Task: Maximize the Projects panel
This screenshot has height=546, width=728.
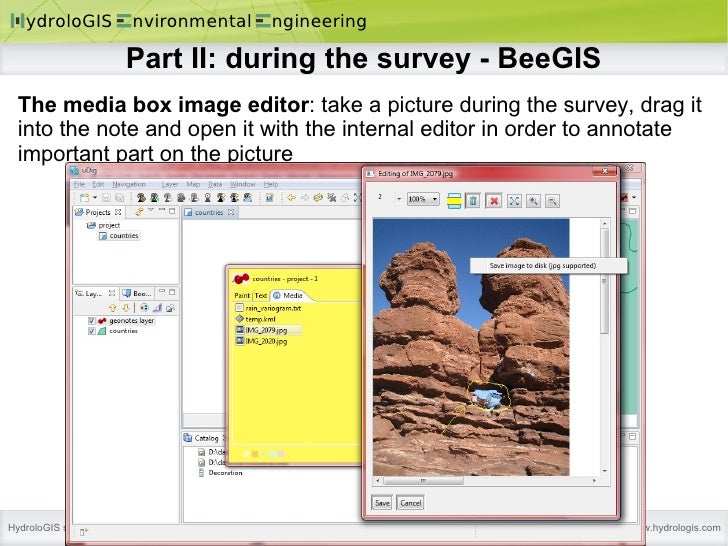Action: pos(172,211)
